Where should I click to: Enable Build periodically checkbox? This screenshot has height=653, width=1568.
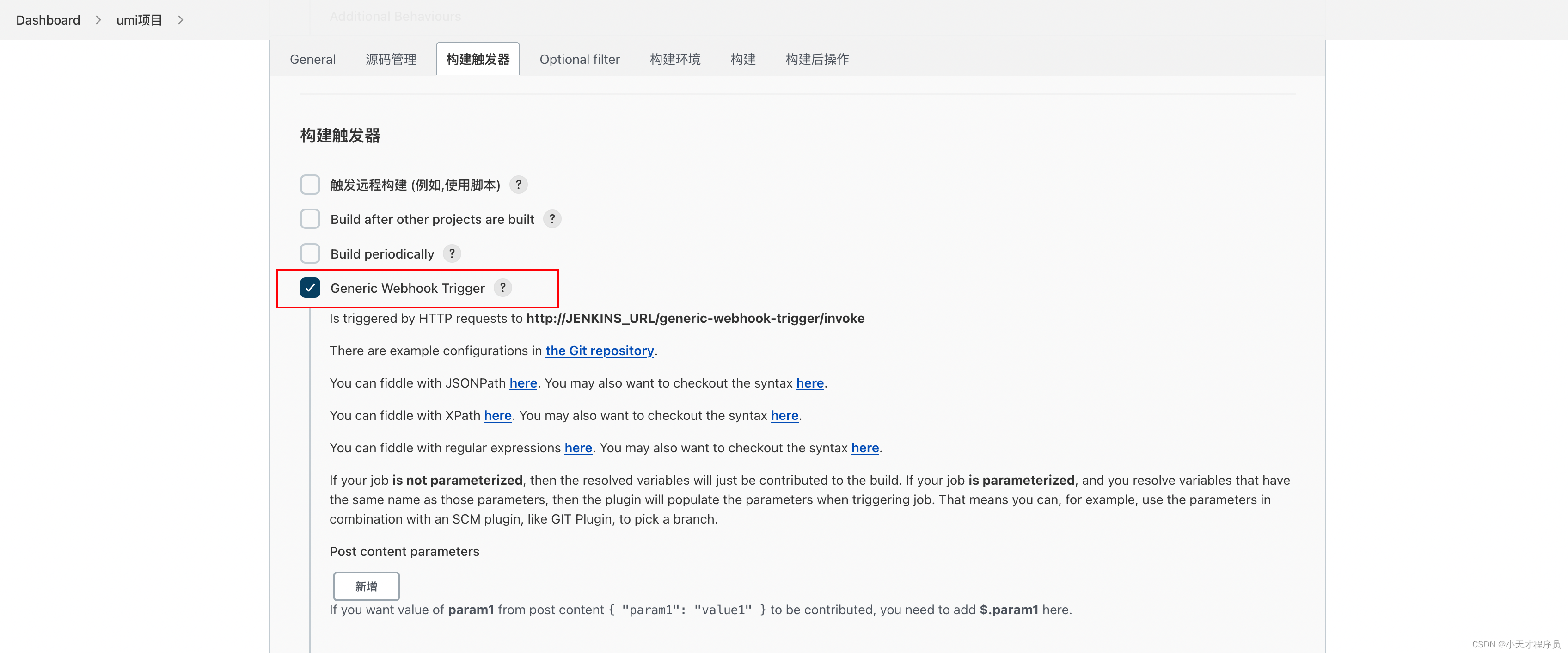pos(310,253)
